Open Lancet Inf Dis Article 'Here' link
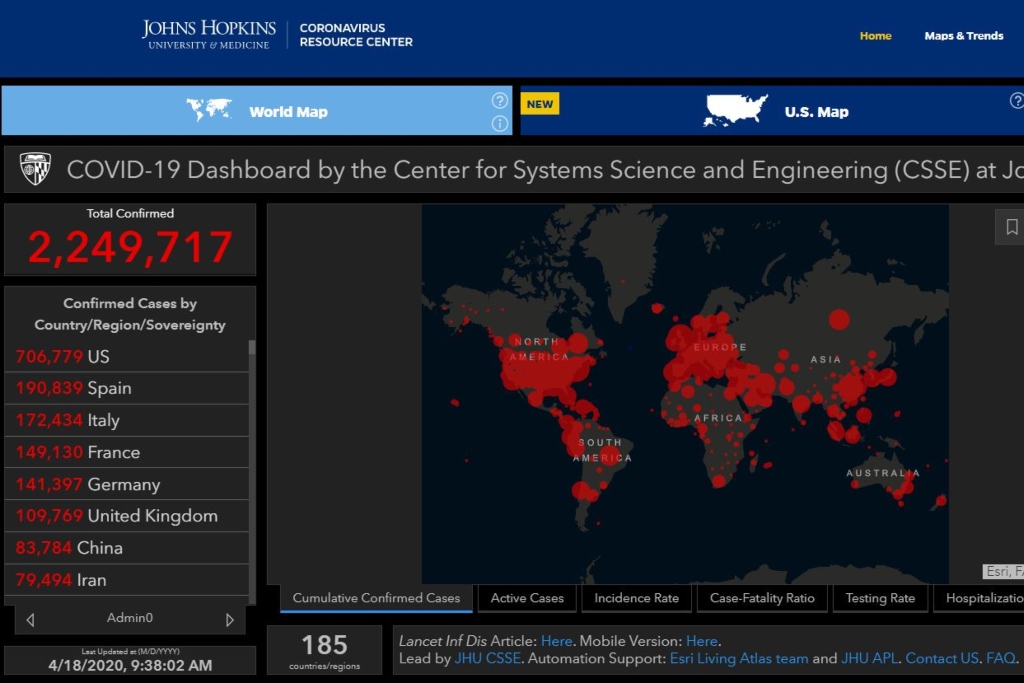The width and height of the screenshot is (1024, 683). [x=556, y=641]
